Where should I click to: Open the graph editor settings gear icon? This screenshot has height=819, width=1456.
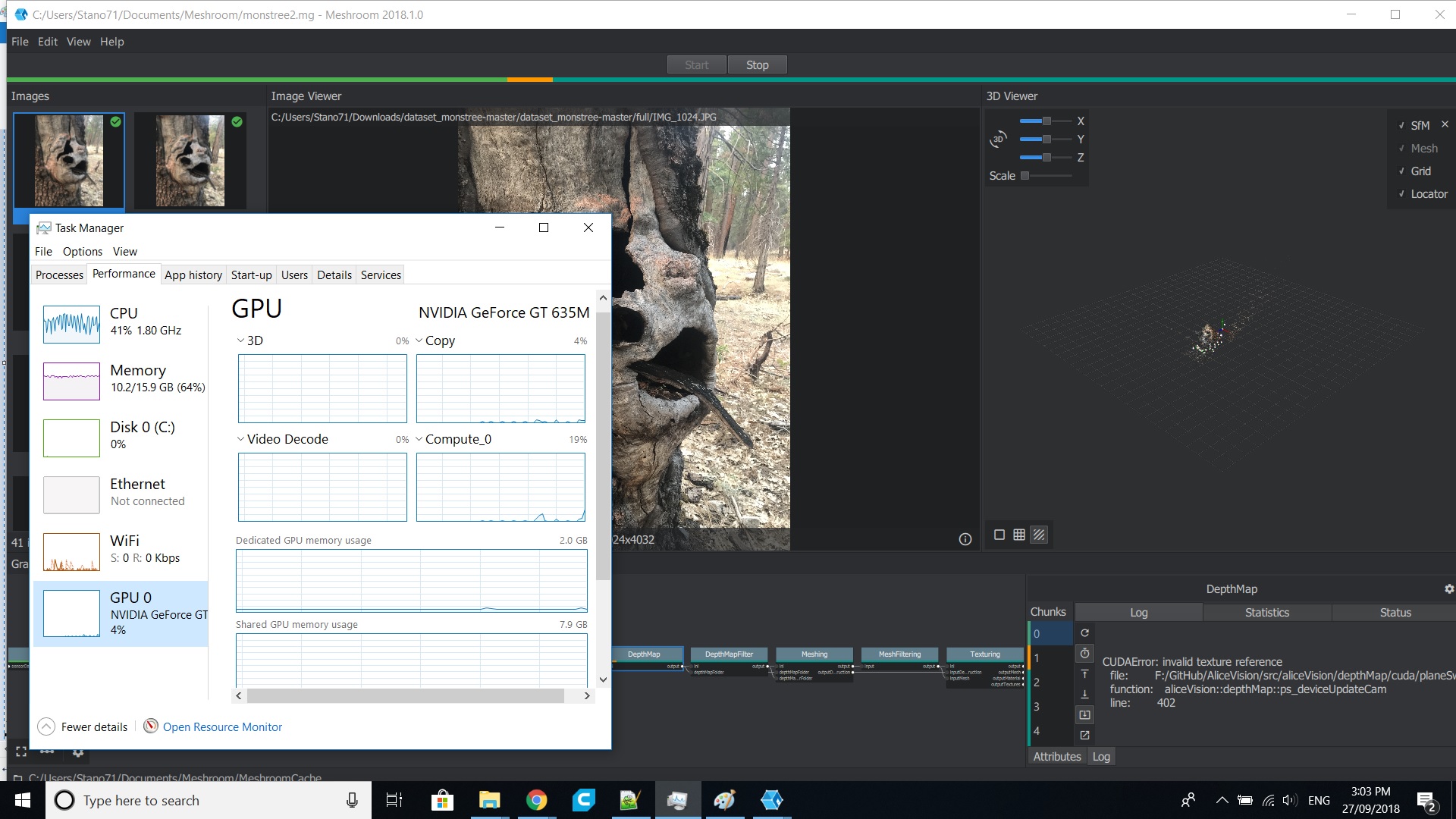(x=77, y=753)
